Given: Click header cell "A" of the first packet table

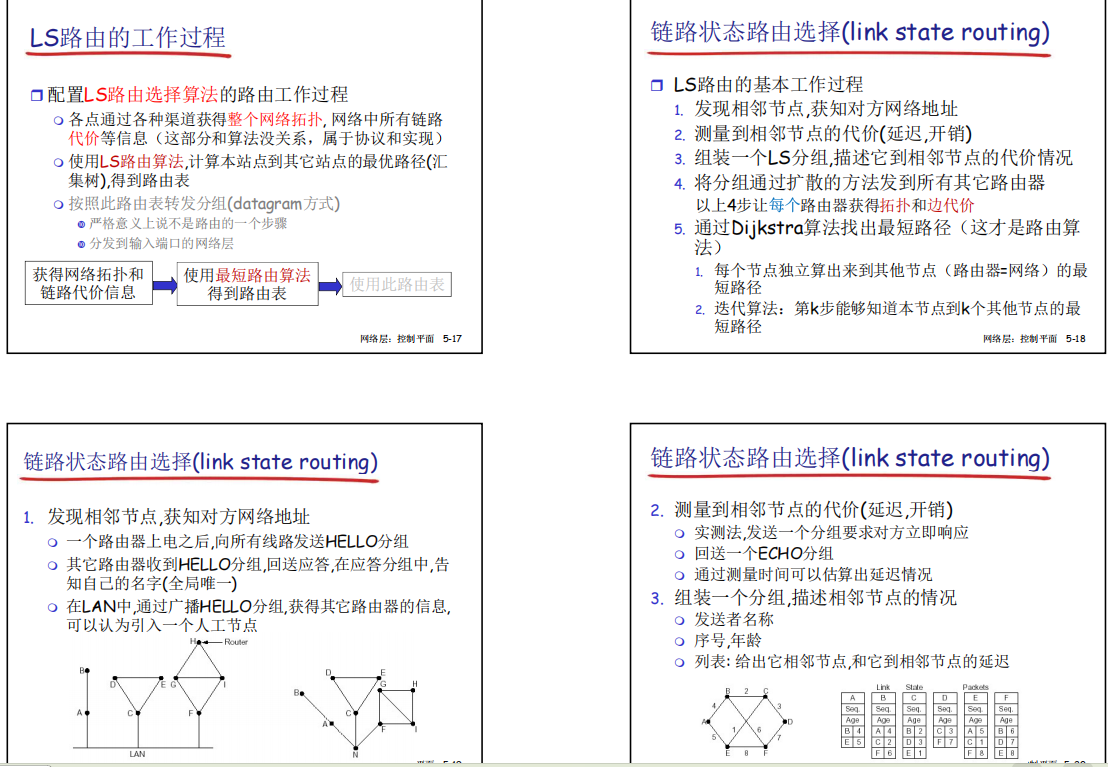Looking at the screenshot, I should 852,698.
